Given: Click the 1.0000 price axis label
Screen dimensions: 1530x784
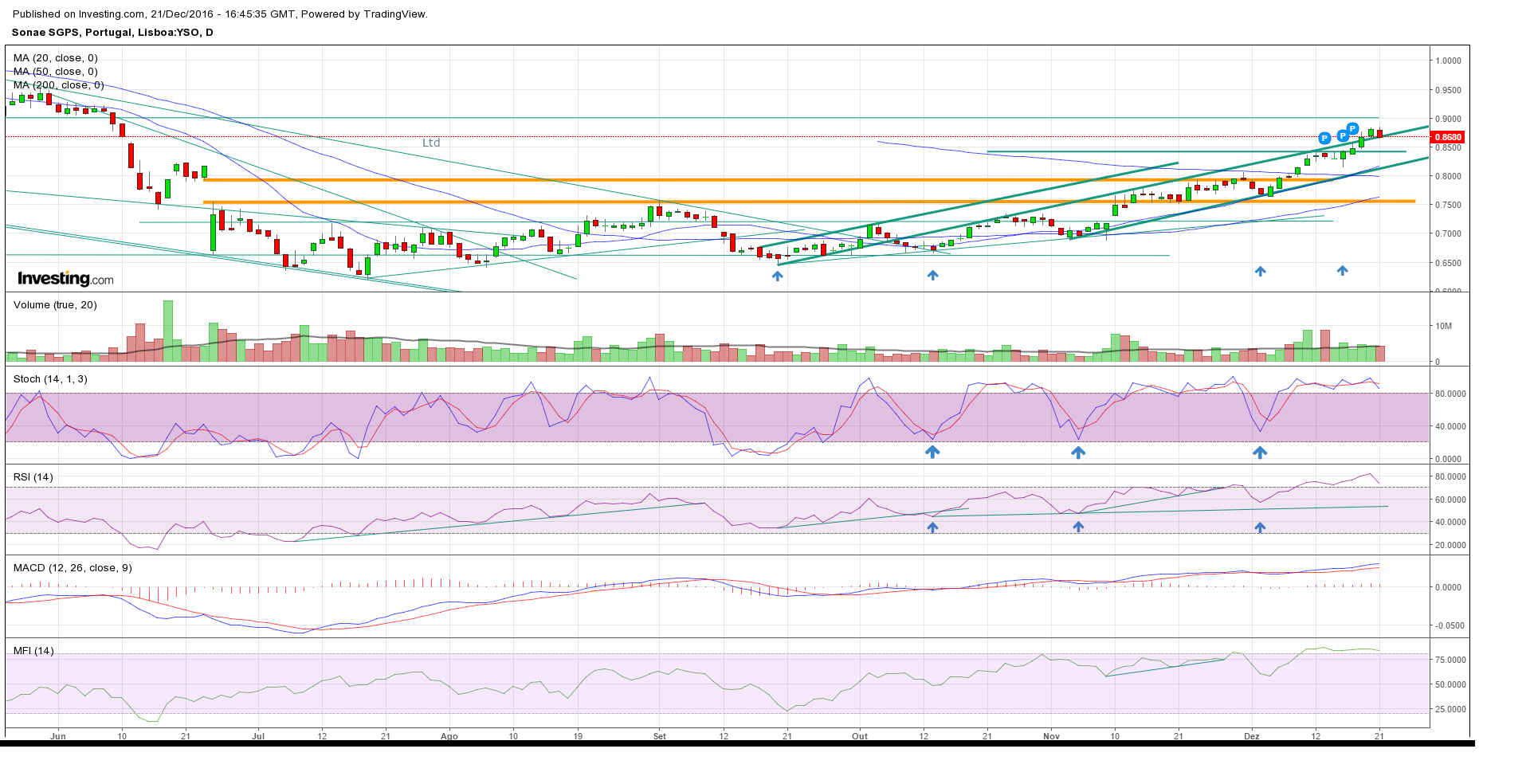Looking at the screenshot, I should click(1449, 61).
